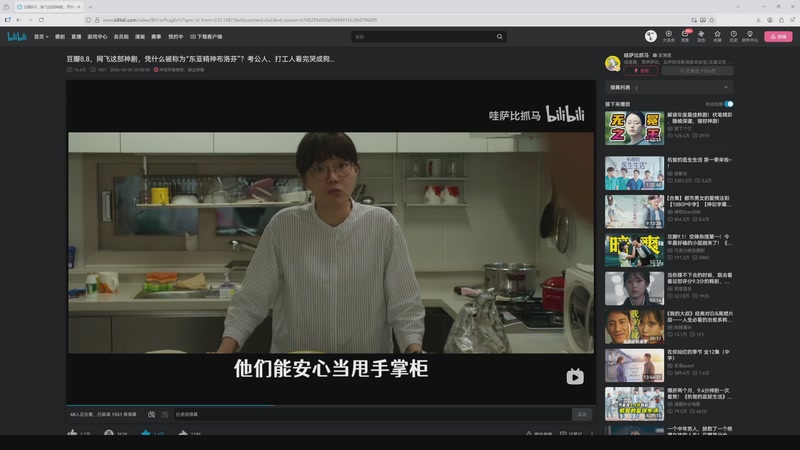Open the browser tab list chevron
Image resolution: width=800 pixels, height=450 pixels.
[738, 7]
